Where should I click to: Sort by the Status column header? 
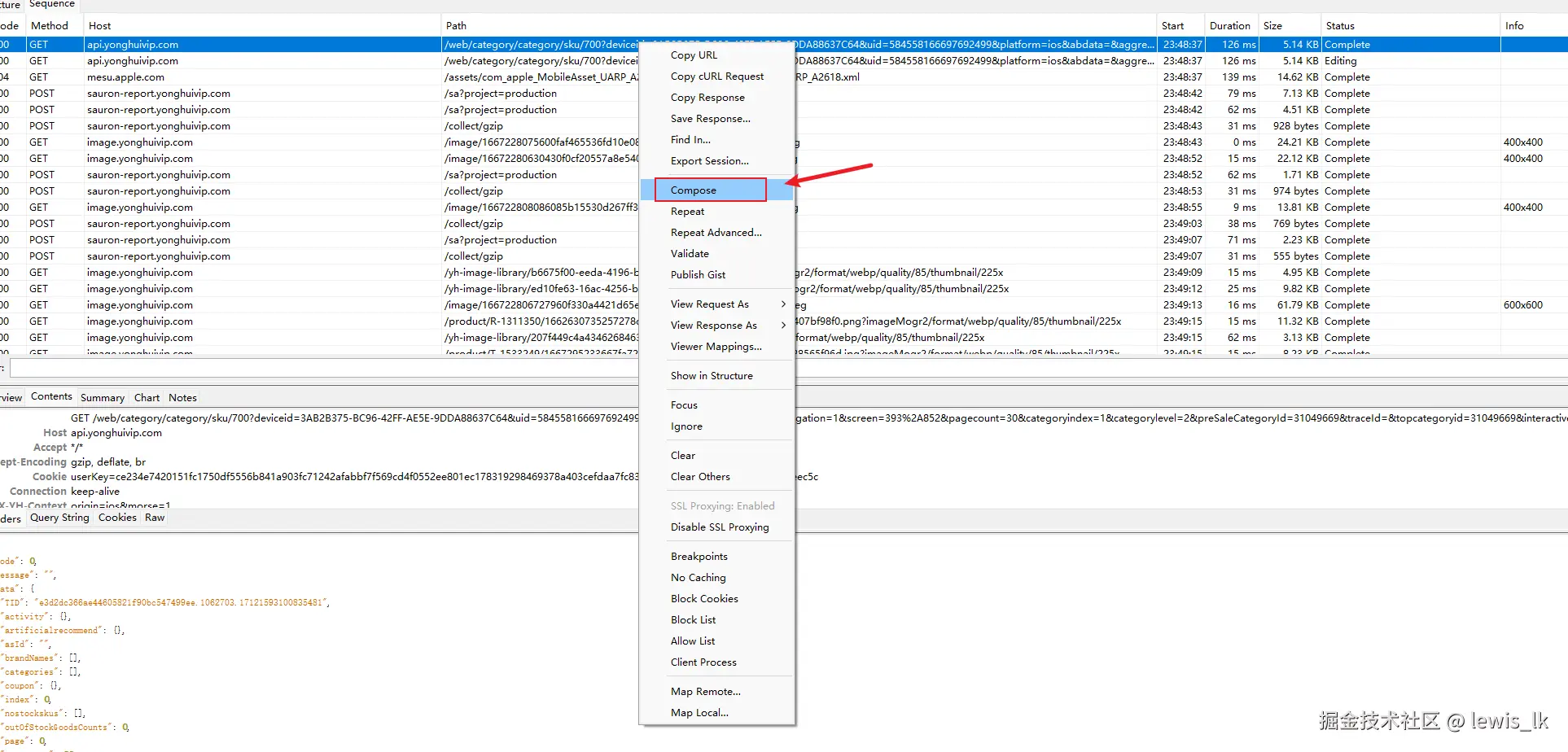pyautogui.click(x=1411, y=26)
